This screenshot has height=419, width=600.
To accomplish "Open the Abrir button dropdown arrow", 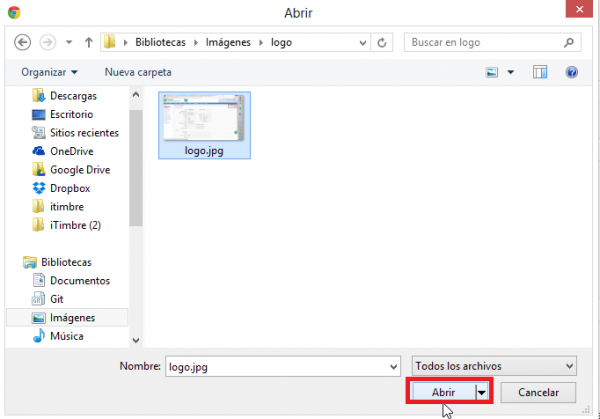I will [x=482, y=392].
